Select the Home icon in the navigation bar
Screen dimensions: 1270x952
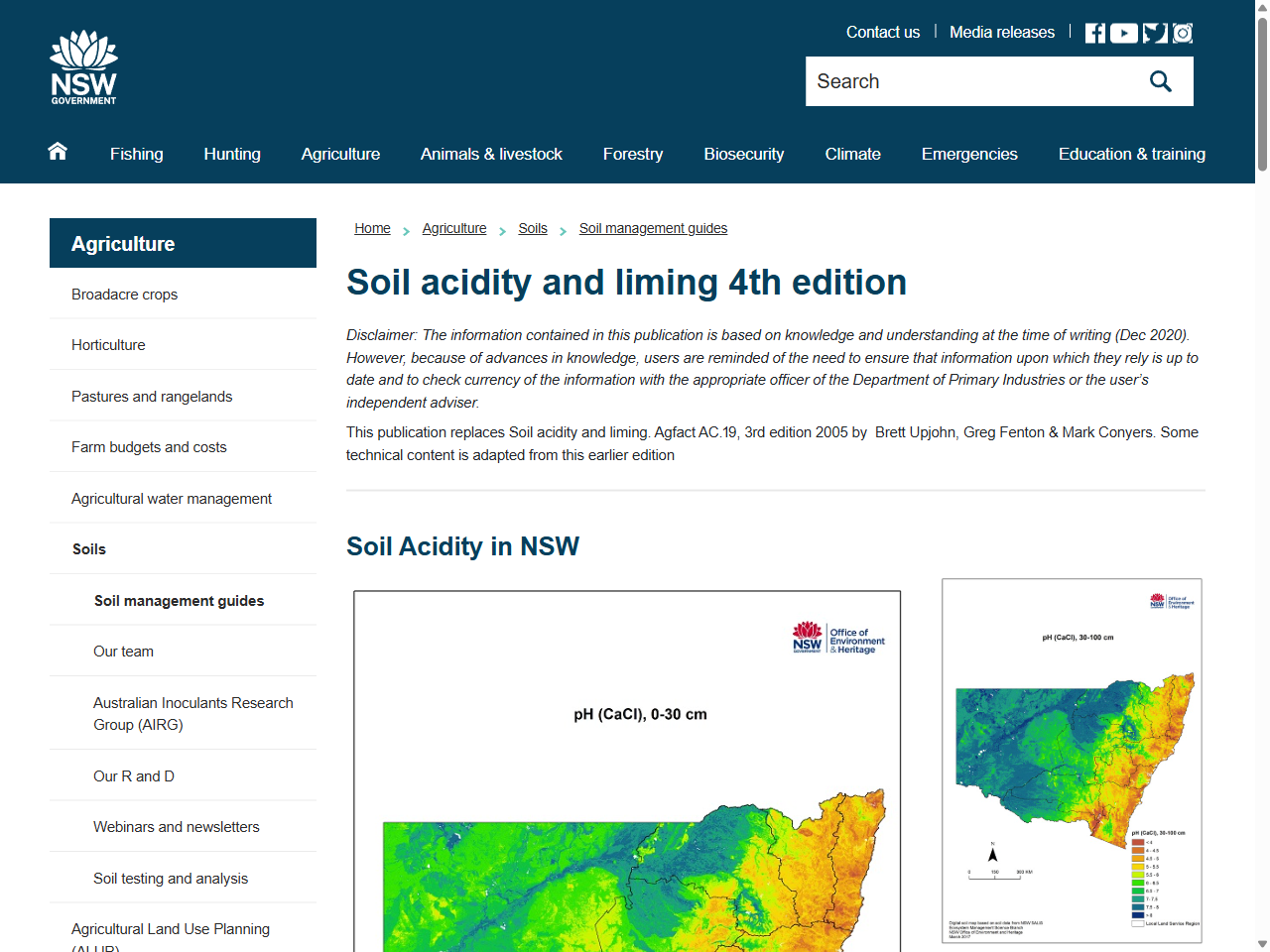pos(57,153)
